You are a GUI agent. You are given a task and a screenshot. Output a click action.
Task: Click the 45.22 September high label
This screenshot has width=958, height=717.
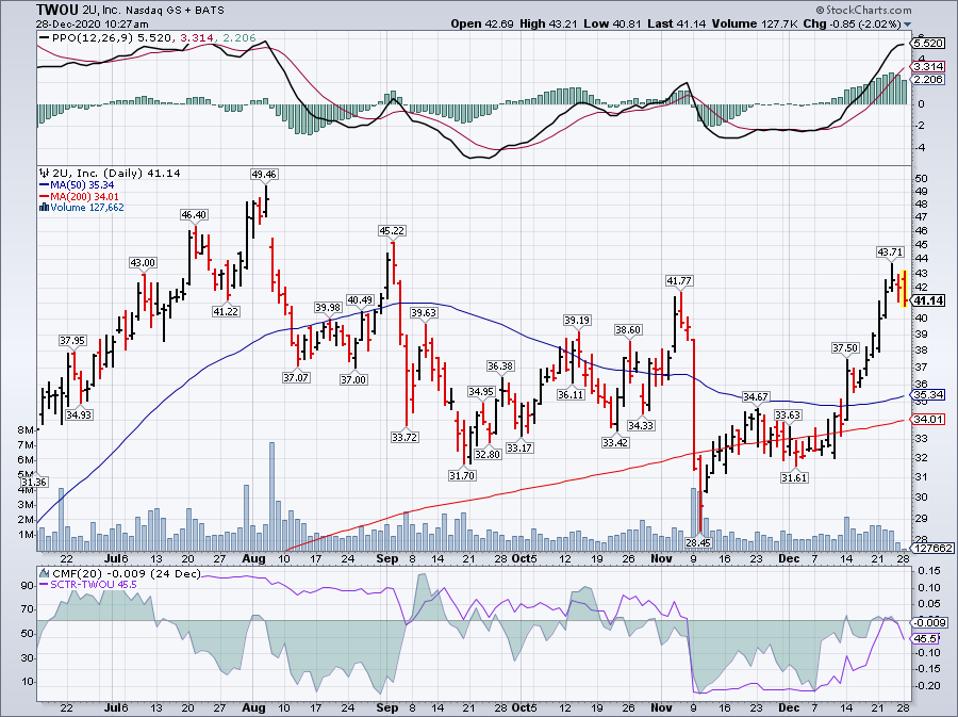[392, 231]
